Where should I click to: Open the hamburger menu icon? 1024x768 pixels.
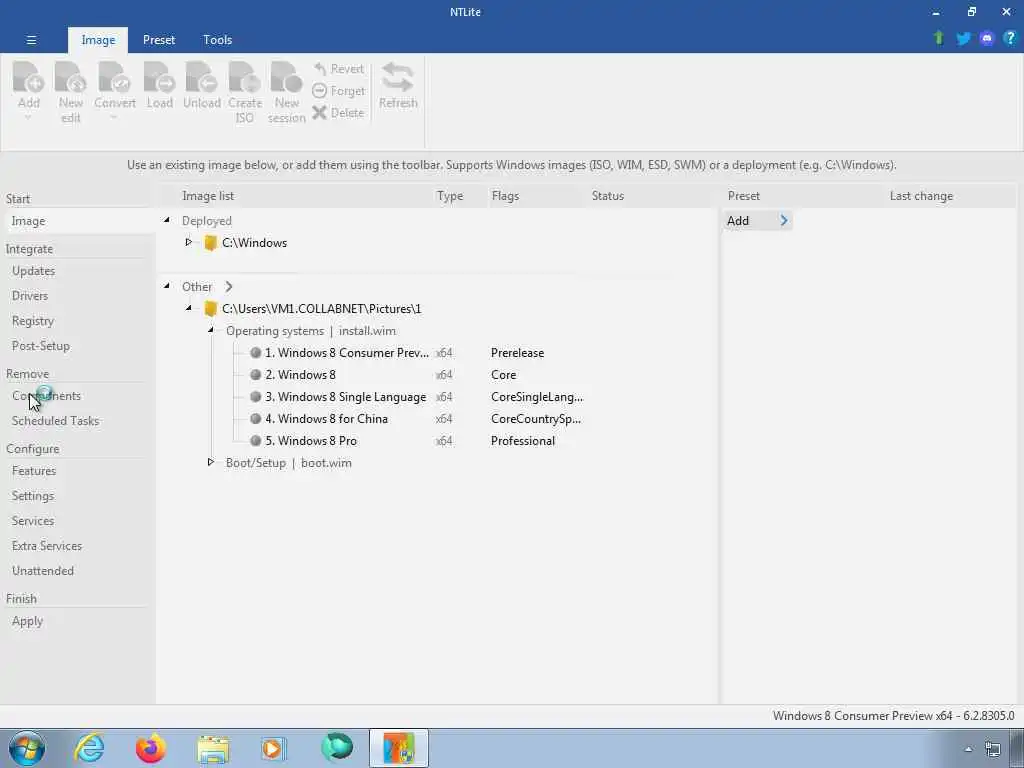pyautogui.click(x=31, y=40)
